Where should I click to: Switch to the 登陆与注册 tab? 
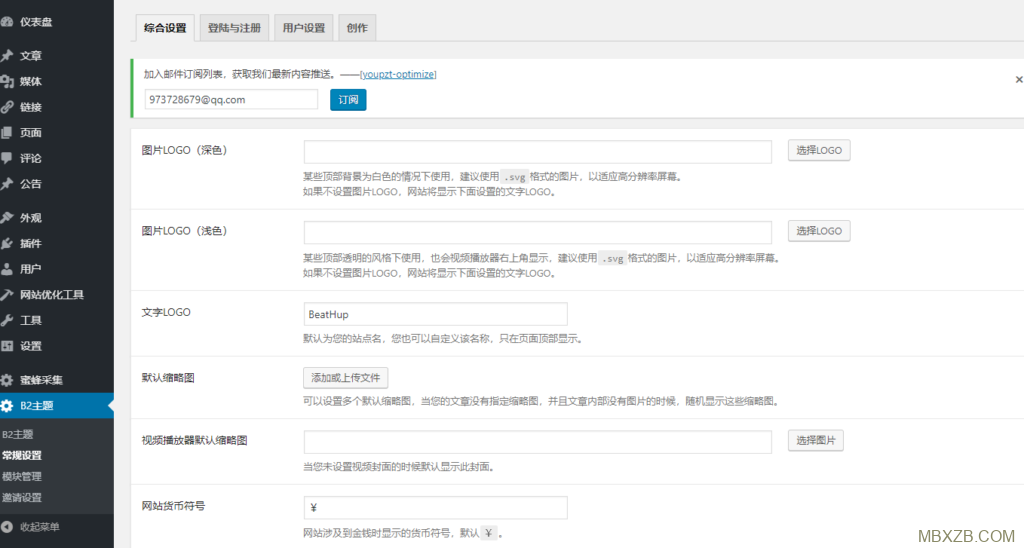[x=234, y=28]
